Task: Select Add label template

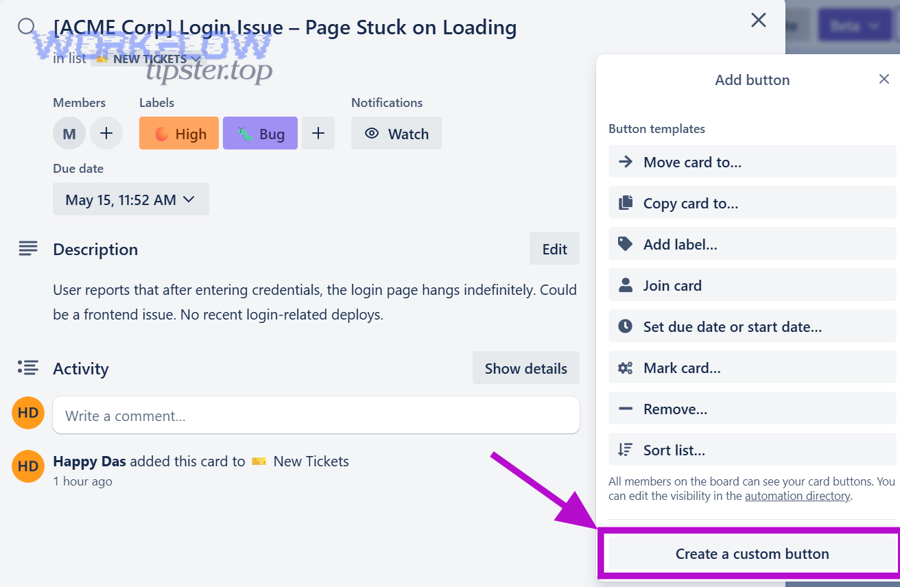Action: [752, 244]
